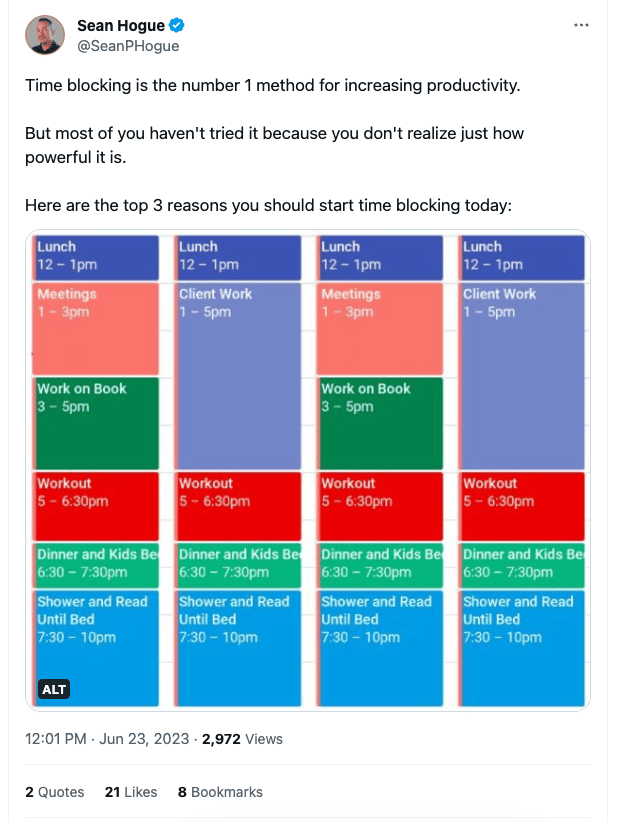Click fourth column Lunch 12 – 1pm block
The width and height of the screenshot is (620, 822).
(x=522, y=257)
